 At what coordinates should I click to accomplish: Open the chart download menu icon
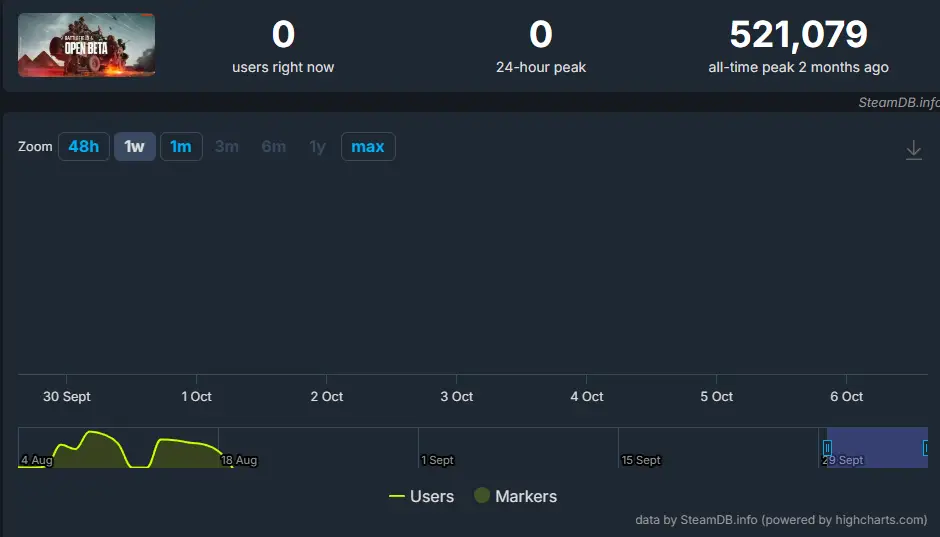tap(913, 150)
